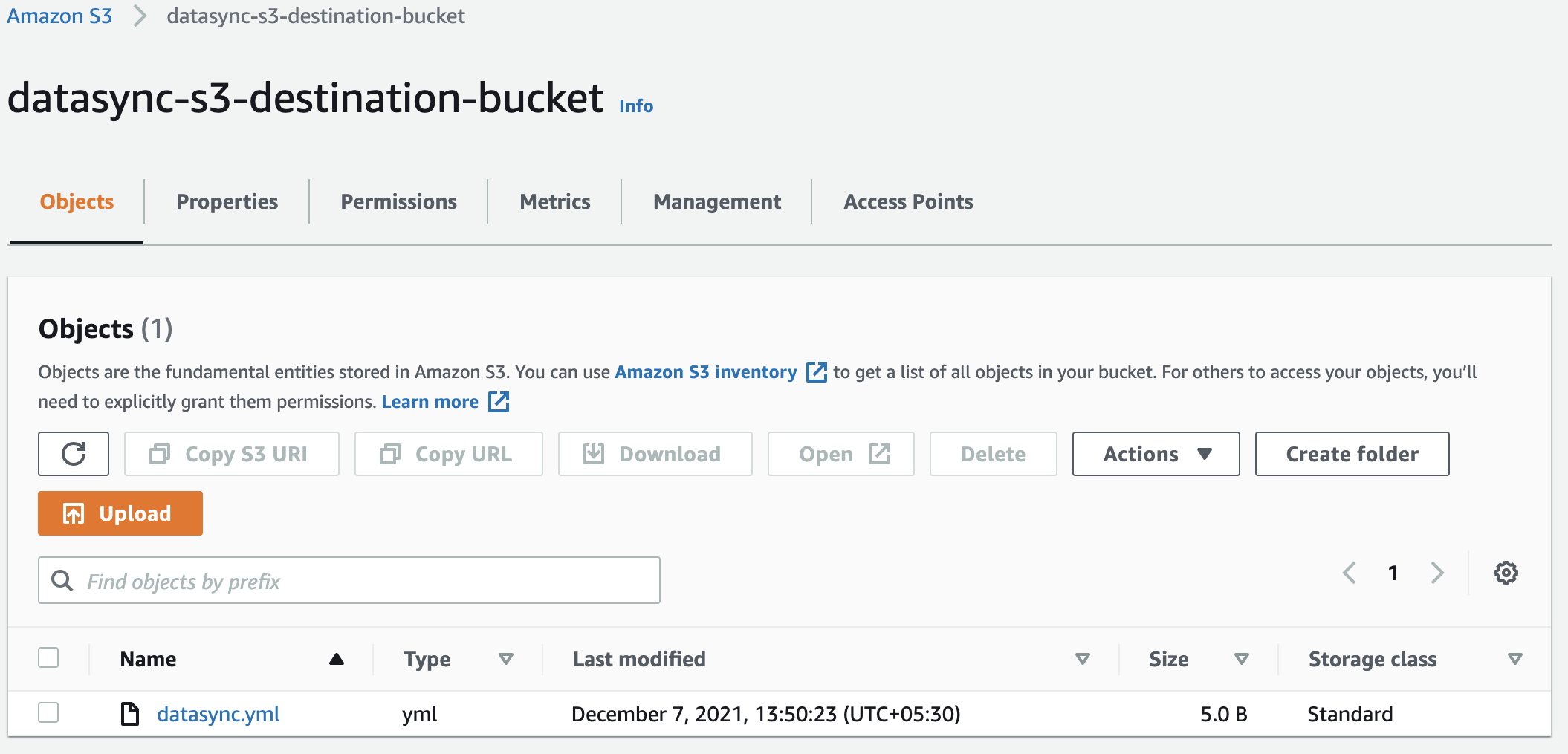Select the datasync.yml row checkbox
The image size is (1568, 754).
click(48, 712)
